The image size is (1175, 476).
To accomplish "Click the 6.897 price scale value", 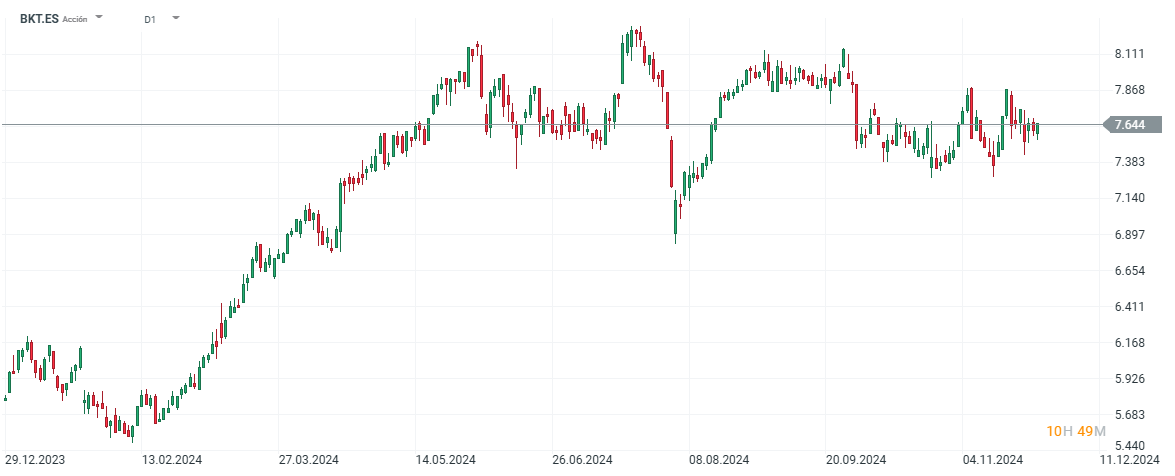I will pyautogui.click(x=1129, y=234).
